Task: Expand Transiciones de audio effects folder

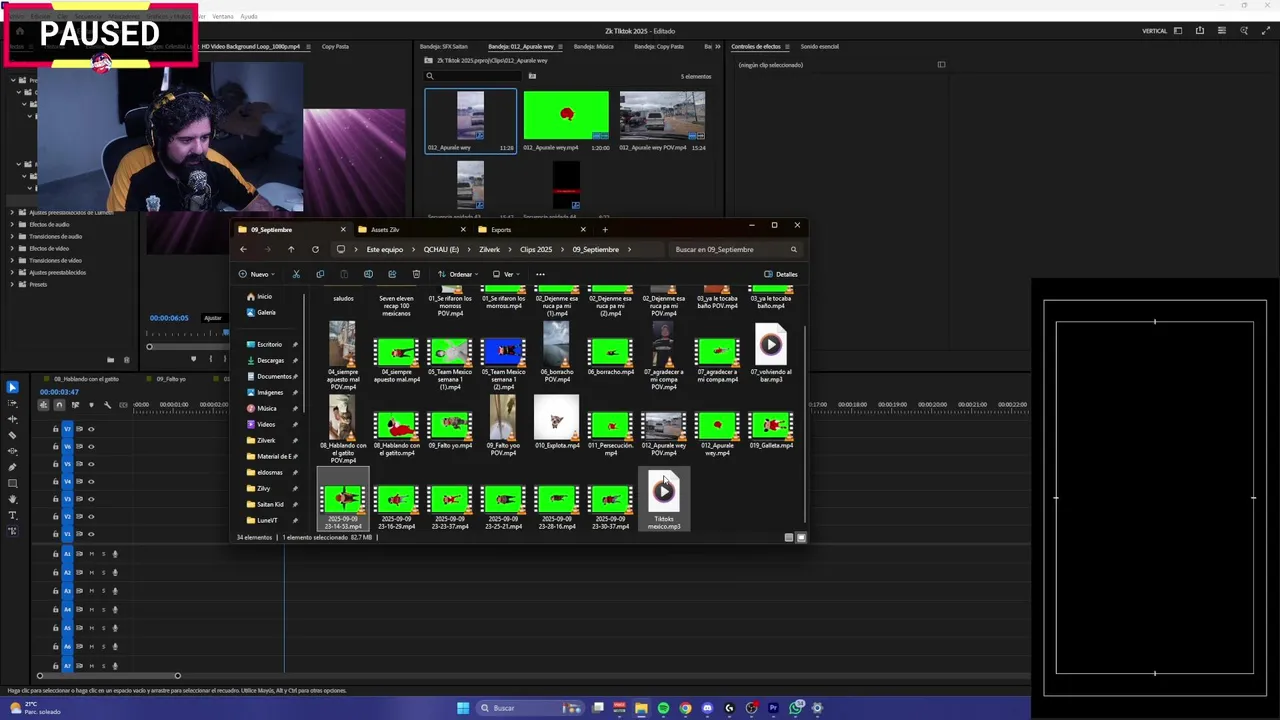Action: point(12,236)
